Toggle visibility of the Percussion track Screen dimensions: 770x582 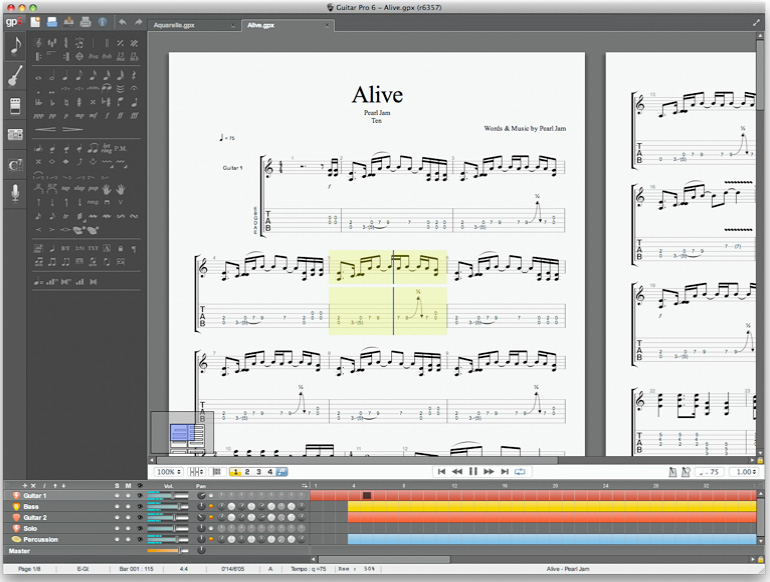[x=139, y=539]
